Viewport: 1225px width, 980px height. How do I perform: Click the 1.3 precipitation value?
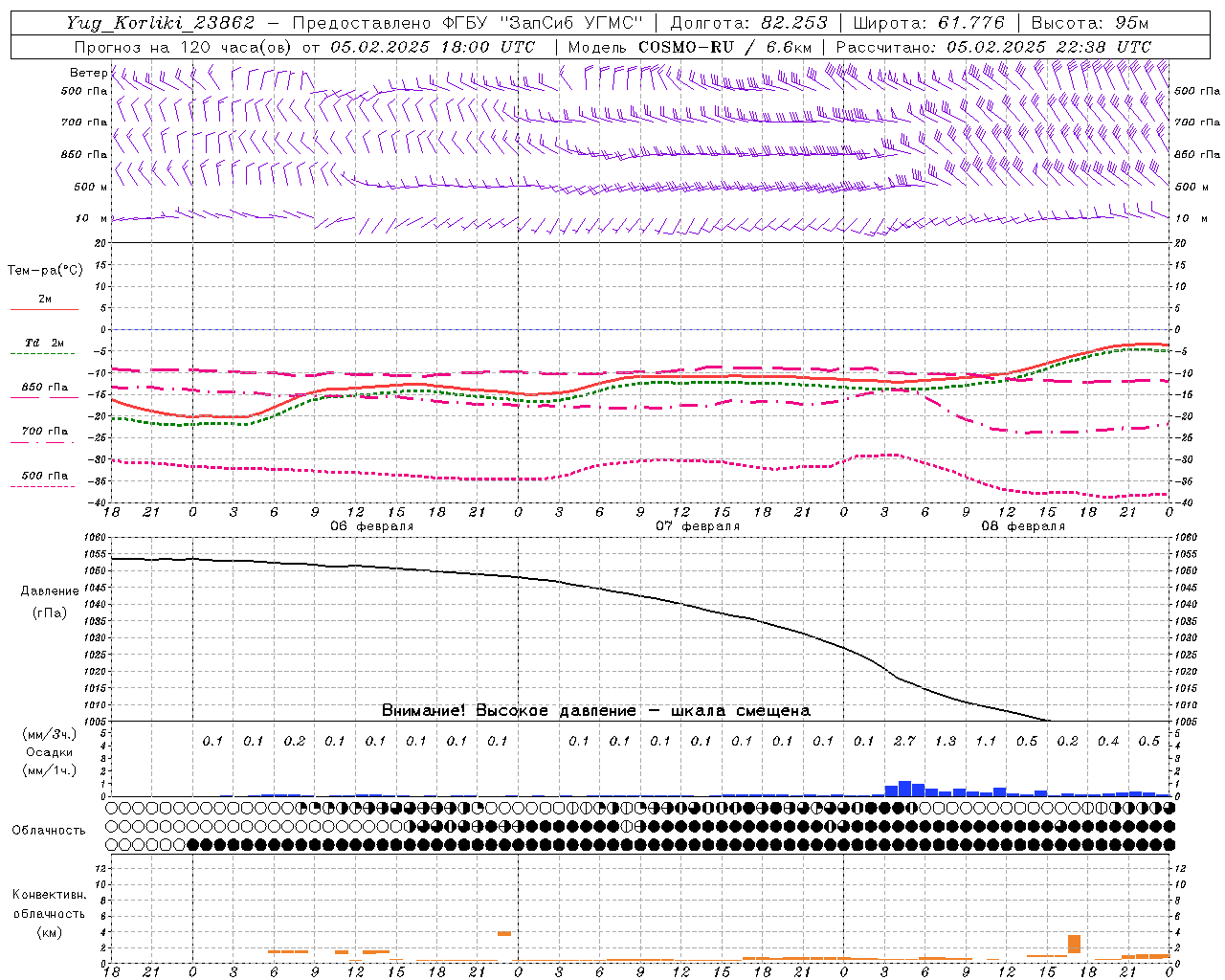click(x=945, y=742)
